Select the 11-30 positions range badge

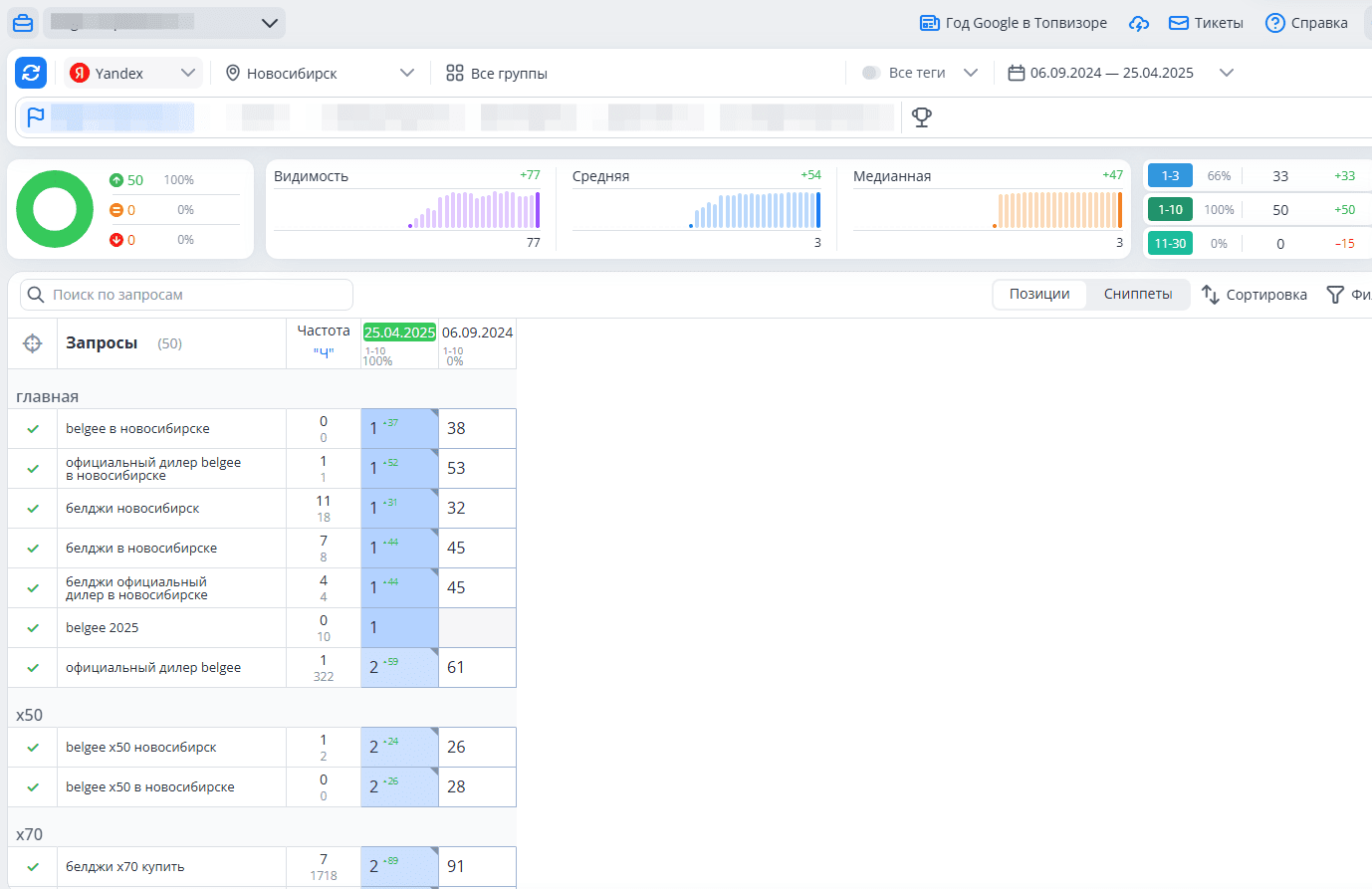point(1170,244)
